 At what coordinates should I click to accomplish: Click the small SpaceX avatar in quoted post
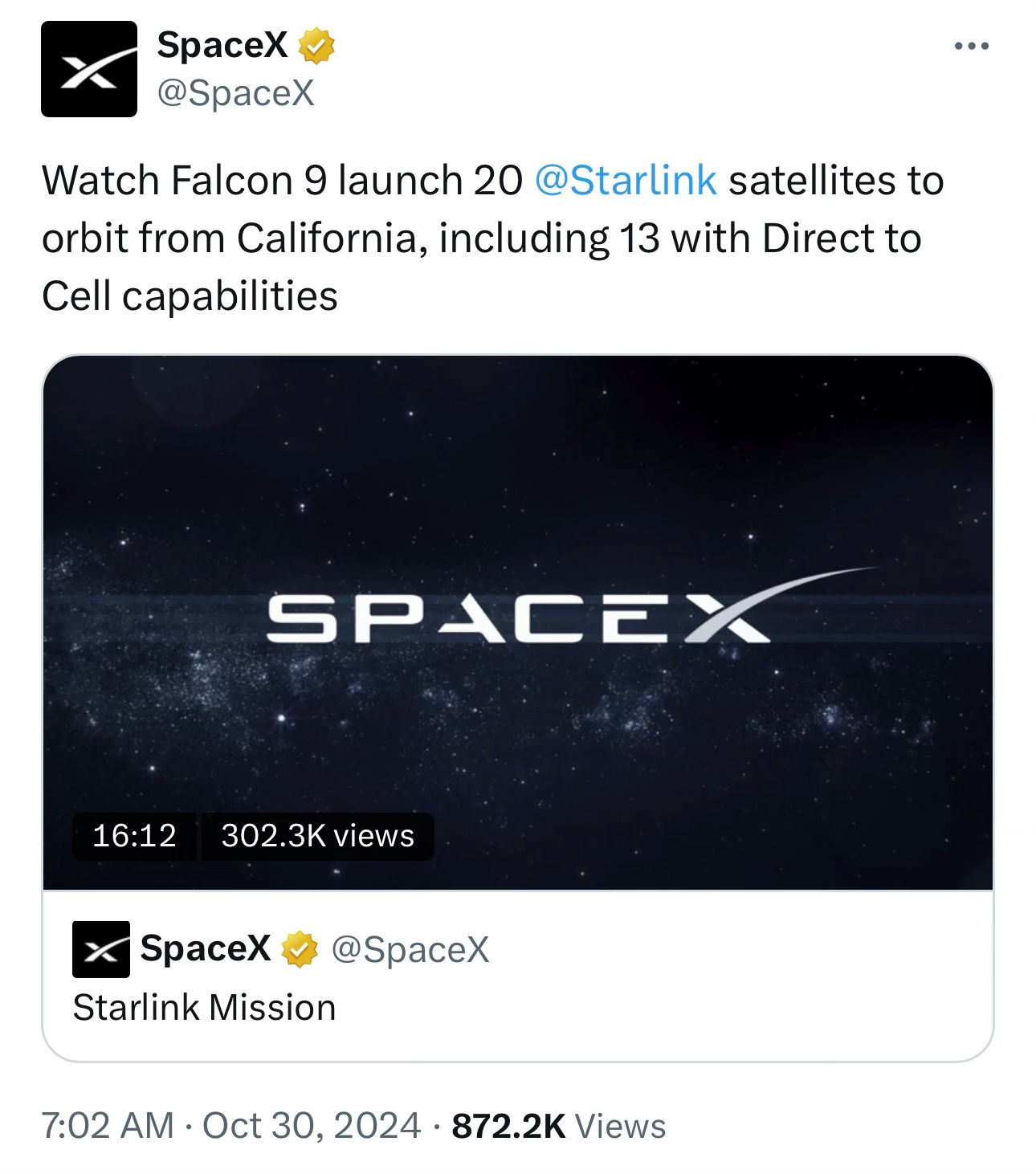coord(101,949)
